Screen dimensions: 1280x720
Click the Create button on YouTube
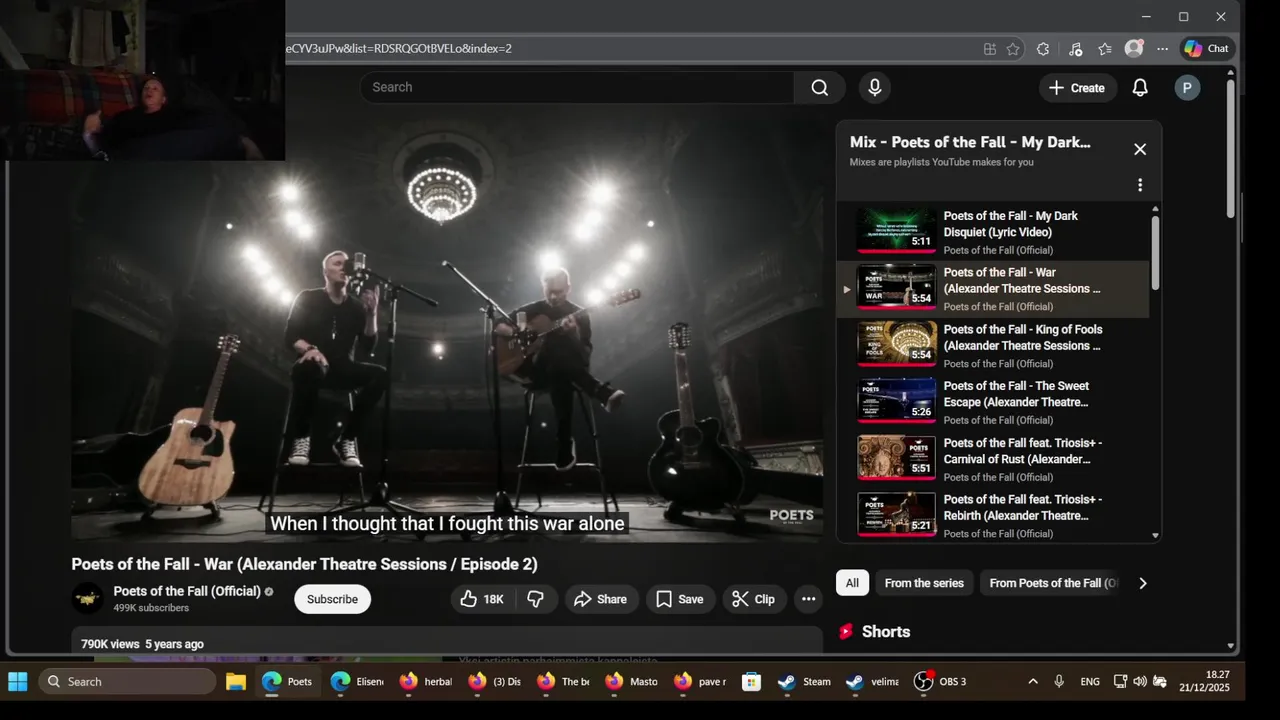point(1077,88)
